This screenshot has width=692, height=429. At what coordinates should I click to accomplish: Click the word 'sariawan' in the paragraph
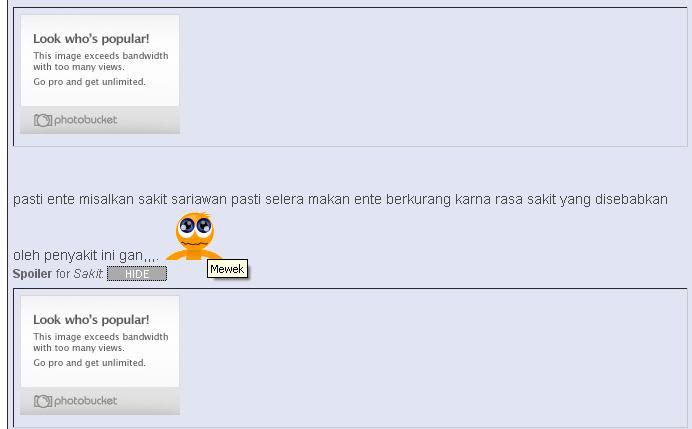199,199
